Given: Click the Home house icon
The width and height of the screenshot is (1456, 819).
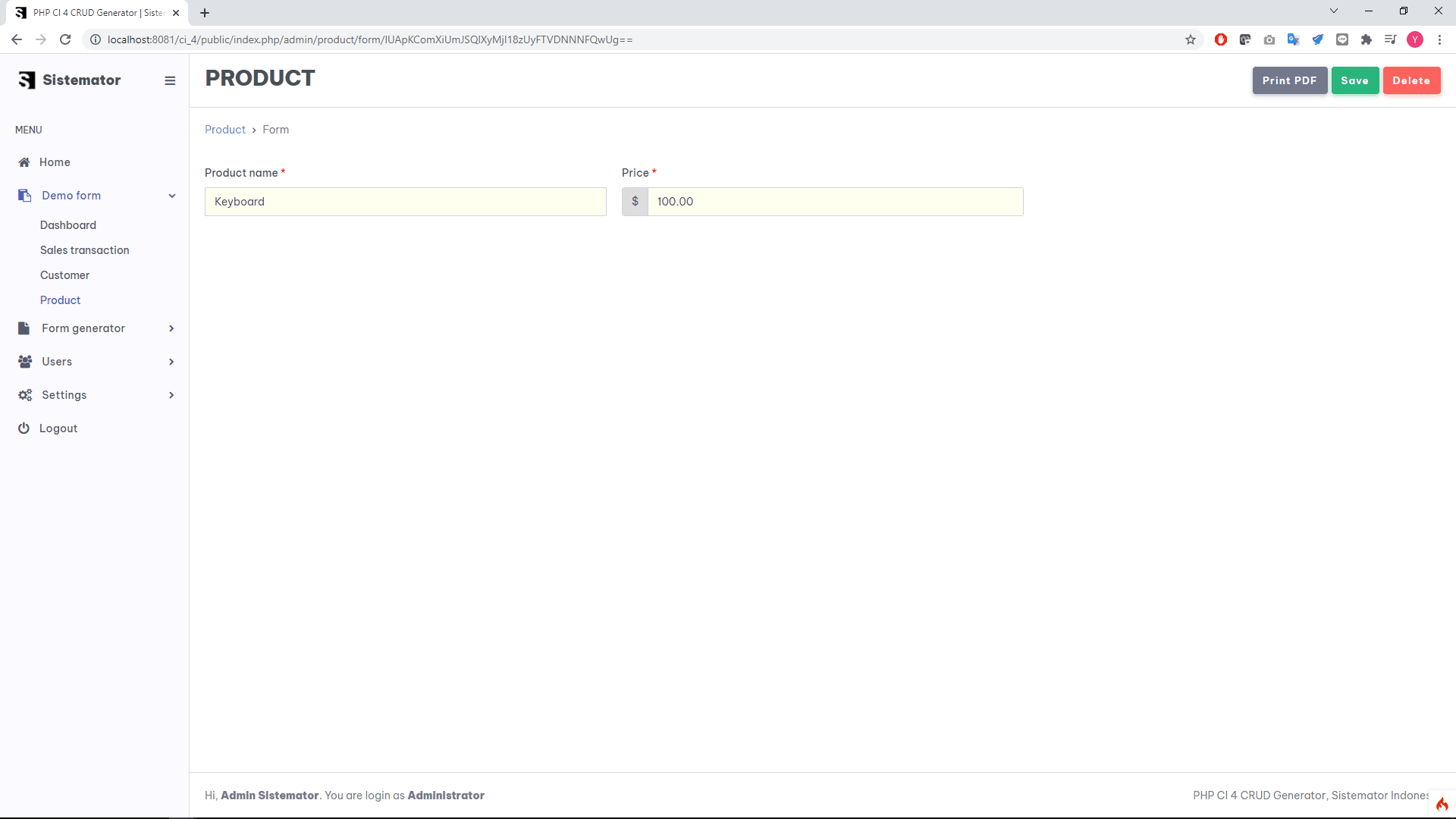Looking at the screenshot, I should coord(24,162).
